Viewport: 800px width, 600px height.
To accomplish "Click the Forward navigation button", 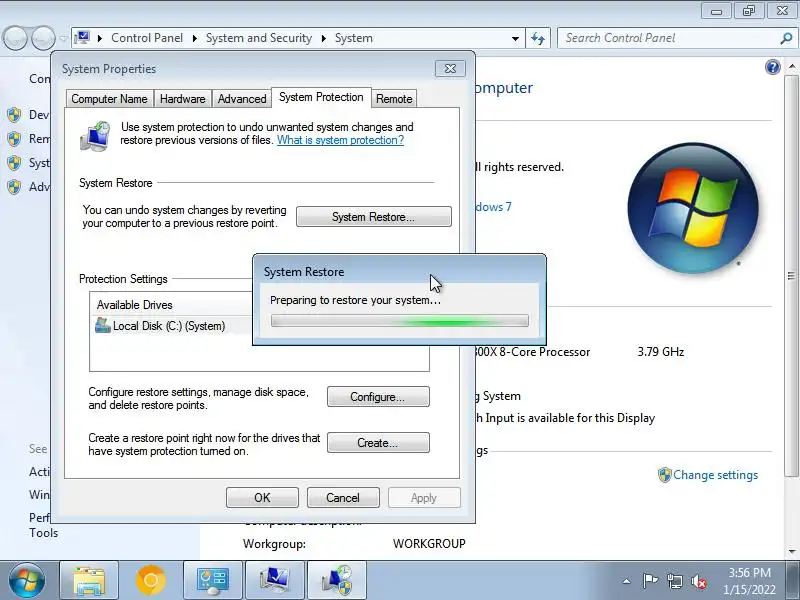I will 43,38.
